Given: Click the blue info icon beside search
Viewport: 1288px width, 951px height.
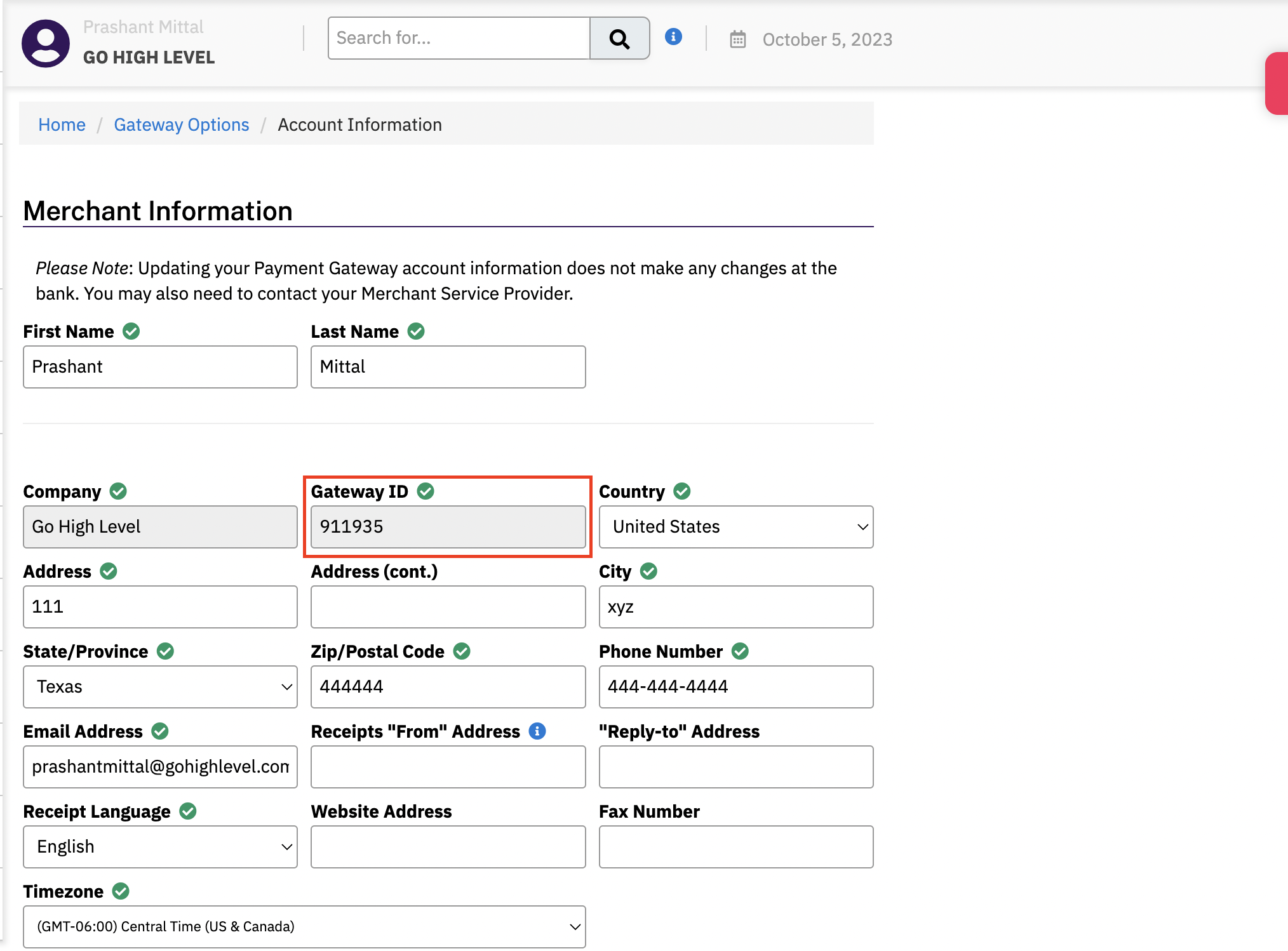Looking at the screenshot, I should [673, 37].
